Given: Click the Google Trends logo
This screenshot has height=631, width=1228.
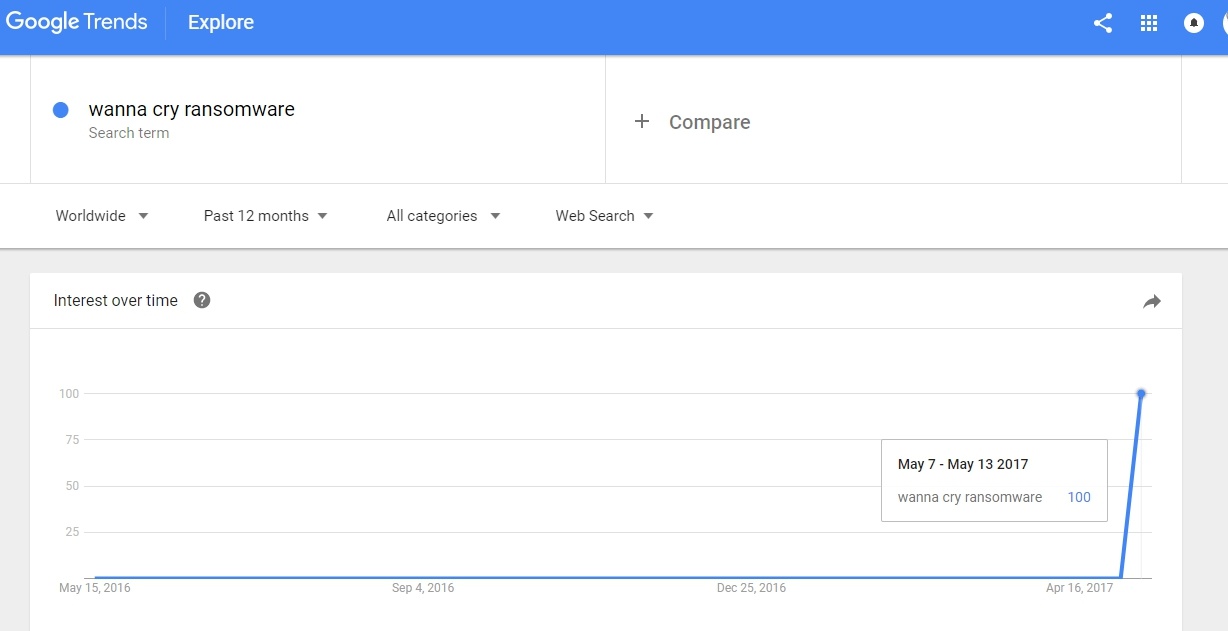Looking at the screenshot, I should (x=77, y=22).
